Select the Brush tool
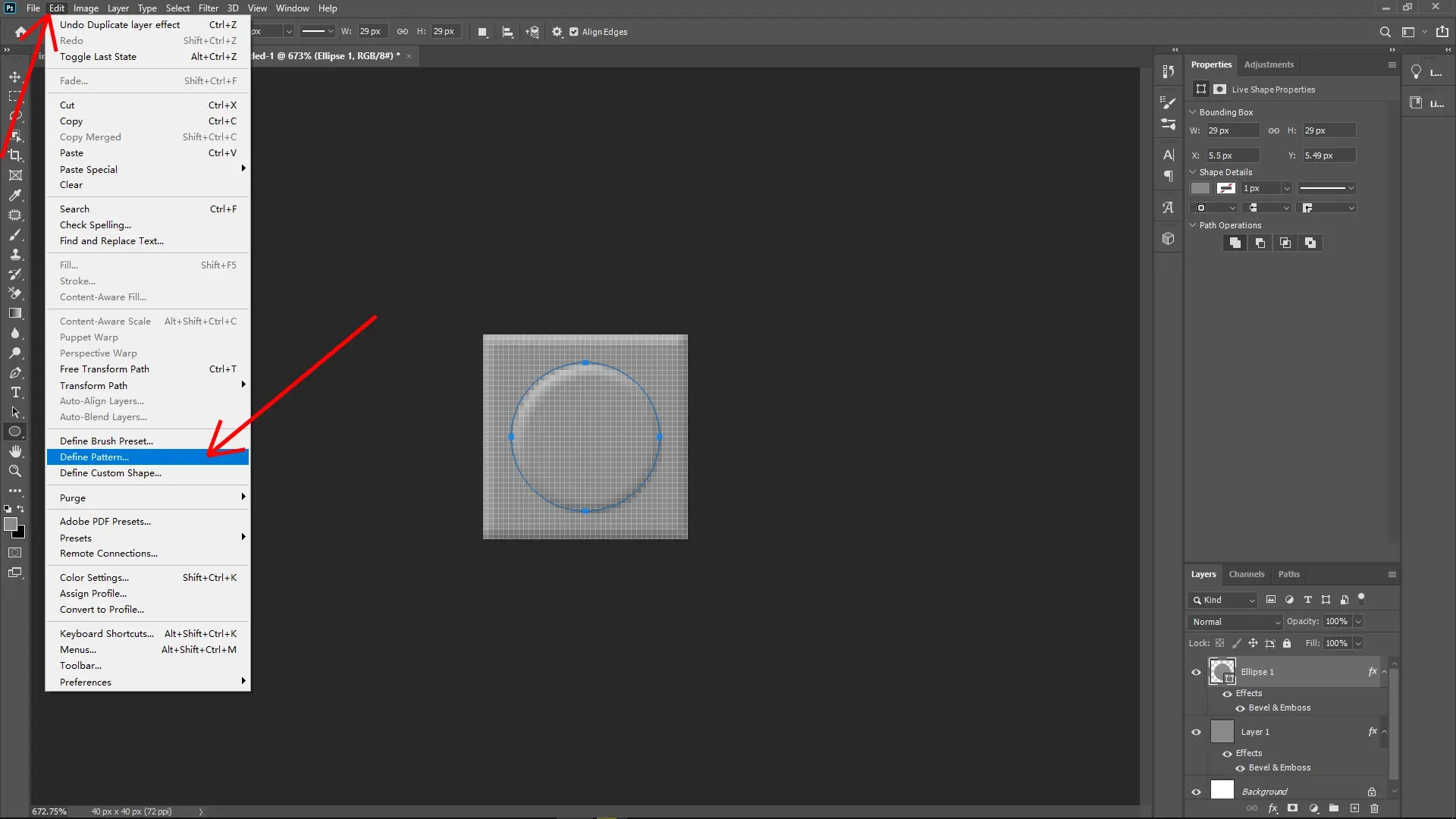The image size is (1456, 819). [x=15, y=235]
